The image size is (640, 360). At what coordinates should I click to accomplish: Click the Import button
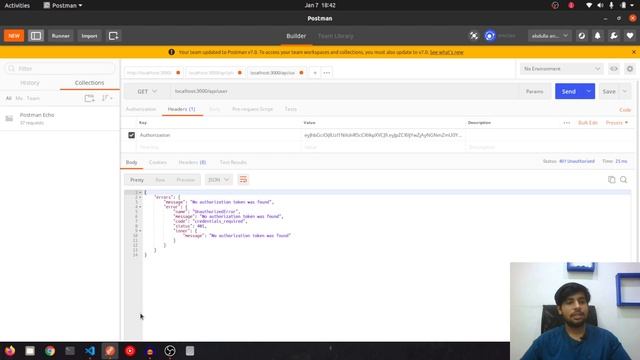tap(89, 36)
